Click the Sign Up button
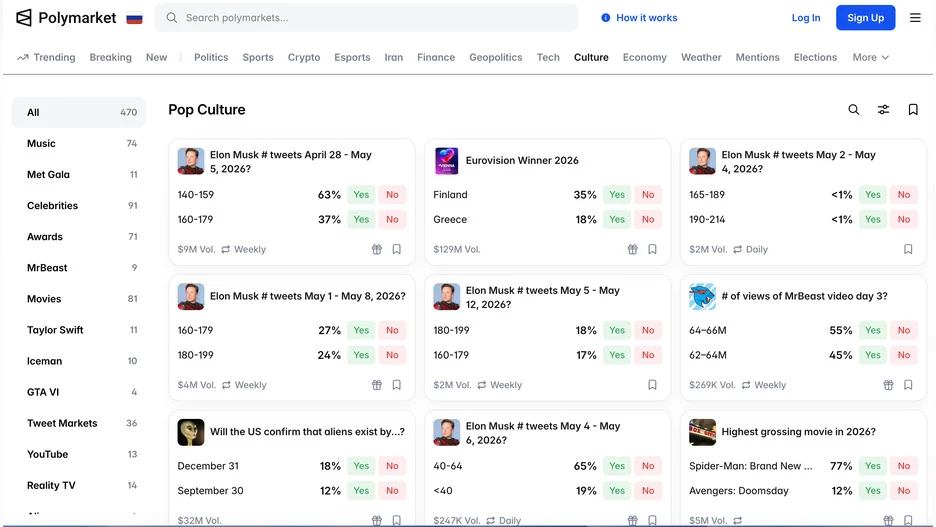The height and width of the screenshot is (527, 936). tap(865, 18)
